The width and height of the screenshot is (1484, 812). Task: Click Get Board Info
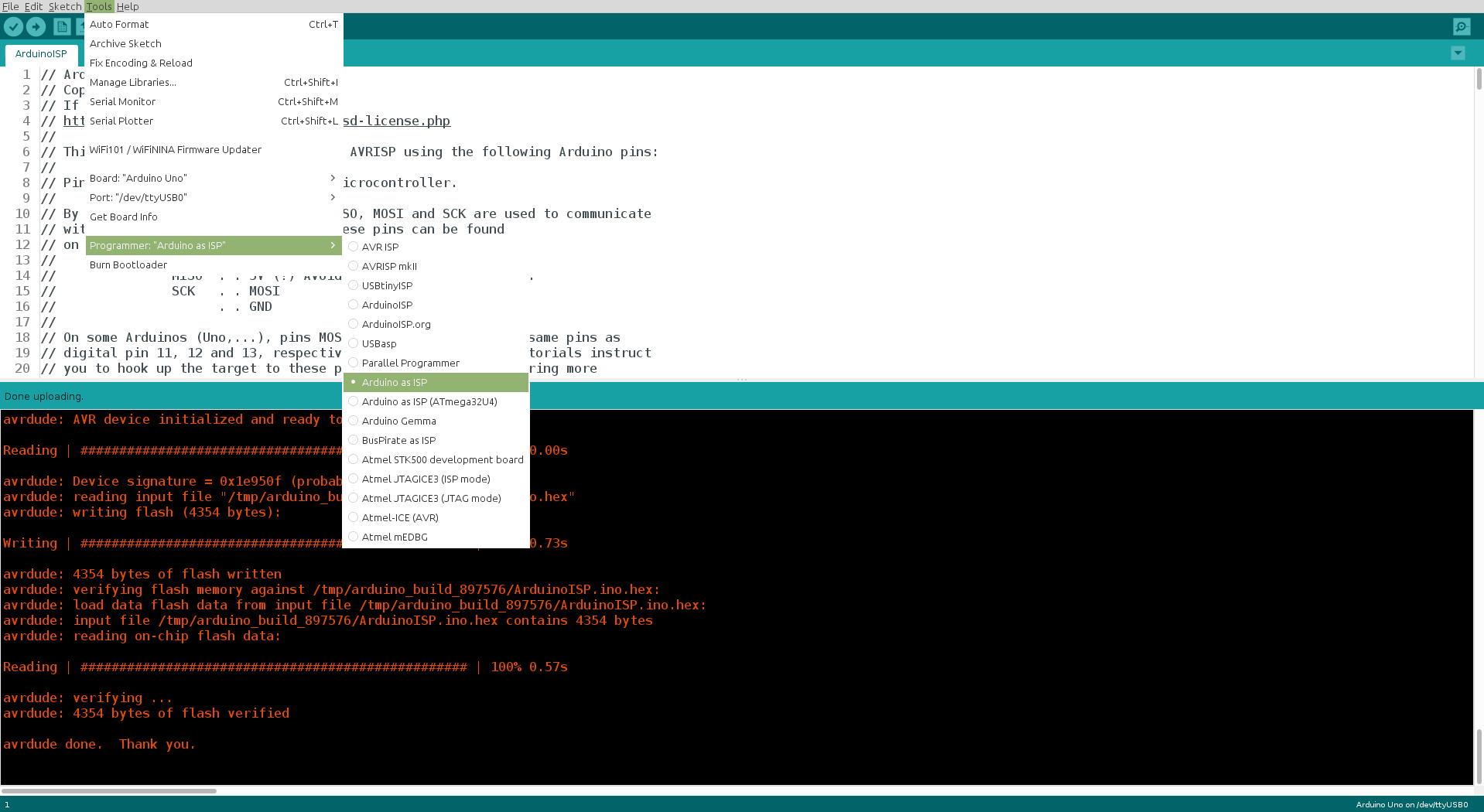click(x=214, y=217)
